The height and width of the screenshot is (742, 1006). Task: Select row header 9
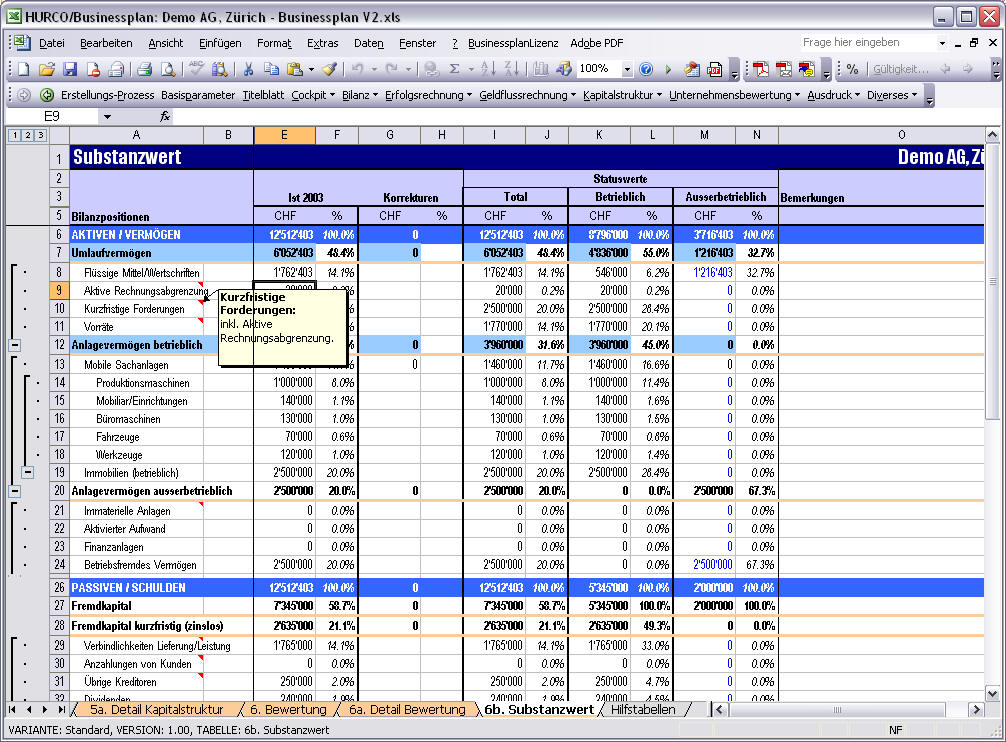click(x=59, y=291)
